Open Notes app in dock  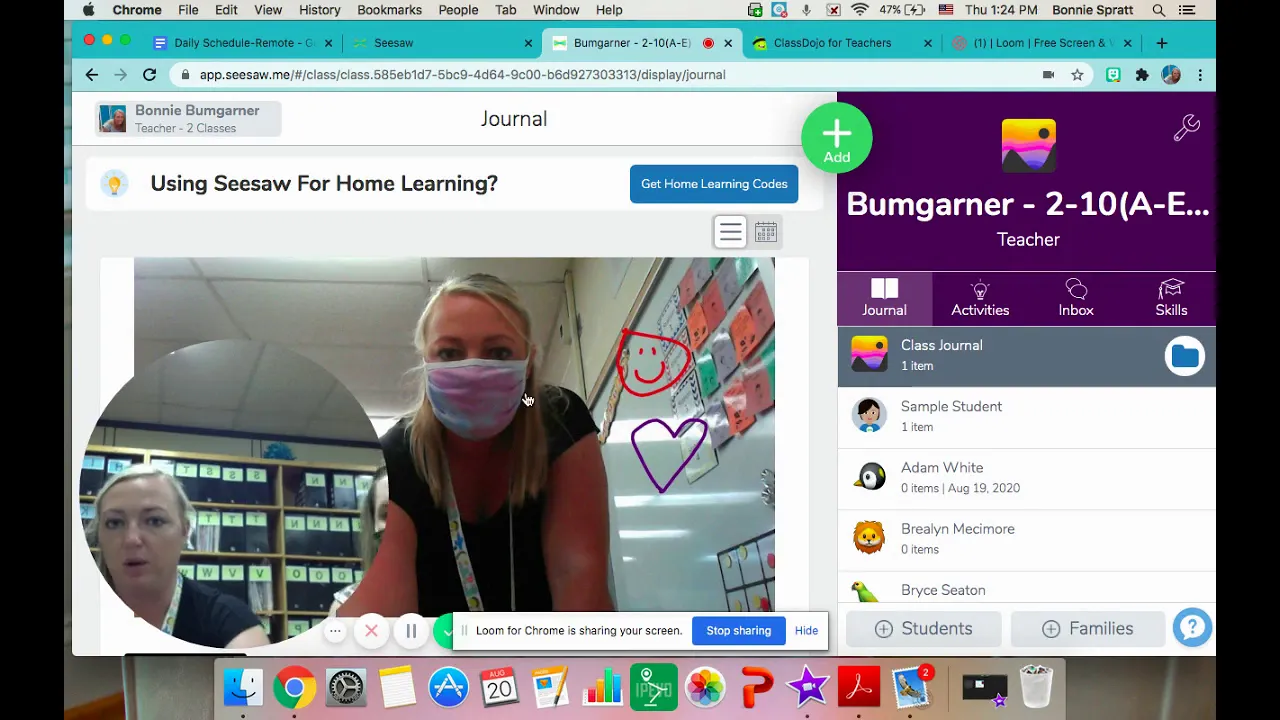397,687
